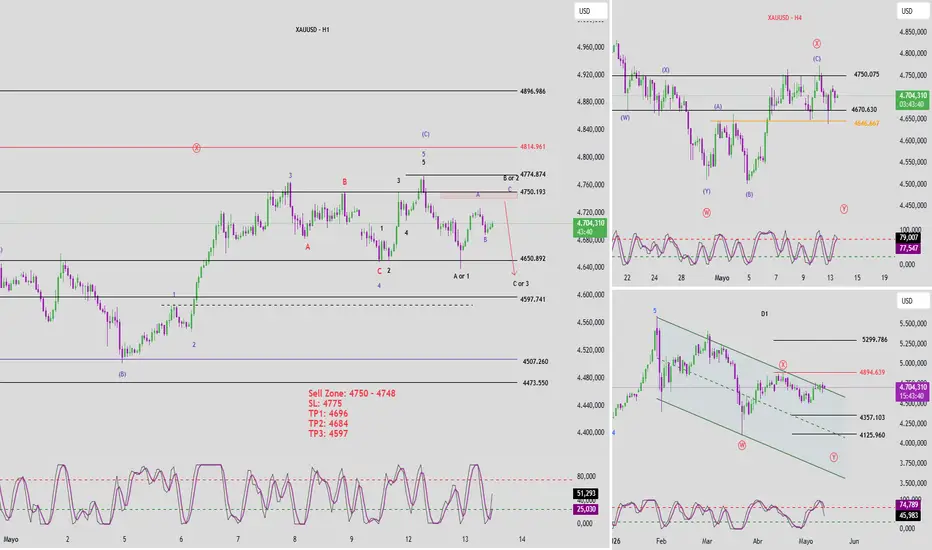Select the SL: 4775 text line
Image resolution: width=932 pixels, height=550 pixels.
point(325,404)
